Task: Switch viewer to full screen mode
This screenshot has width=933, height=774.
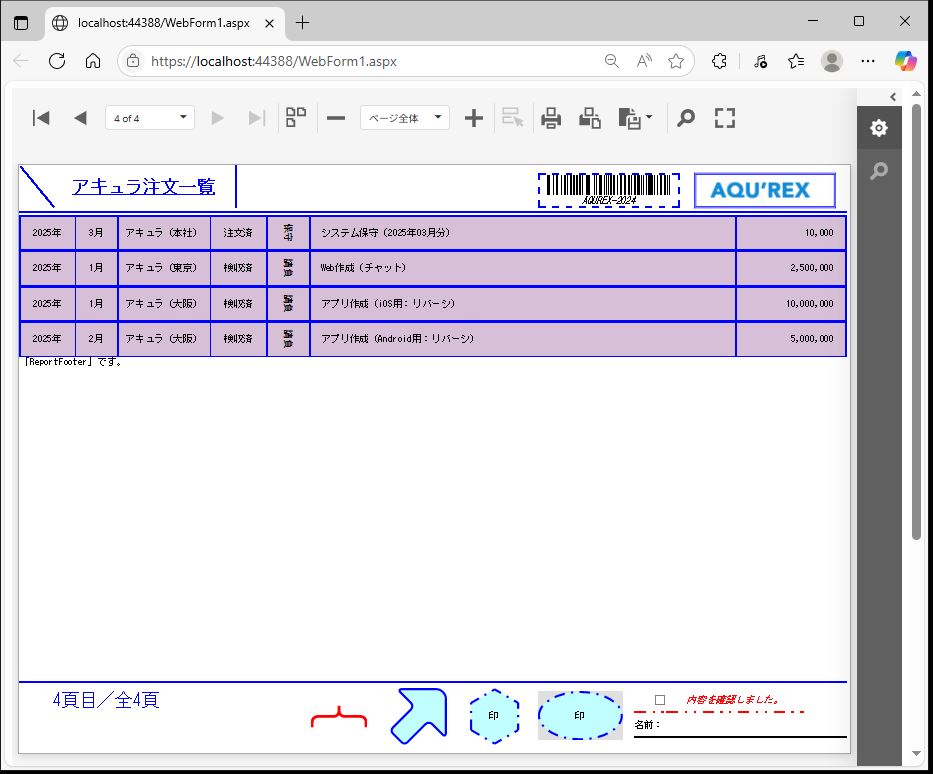Action: (x=725, y=118)
